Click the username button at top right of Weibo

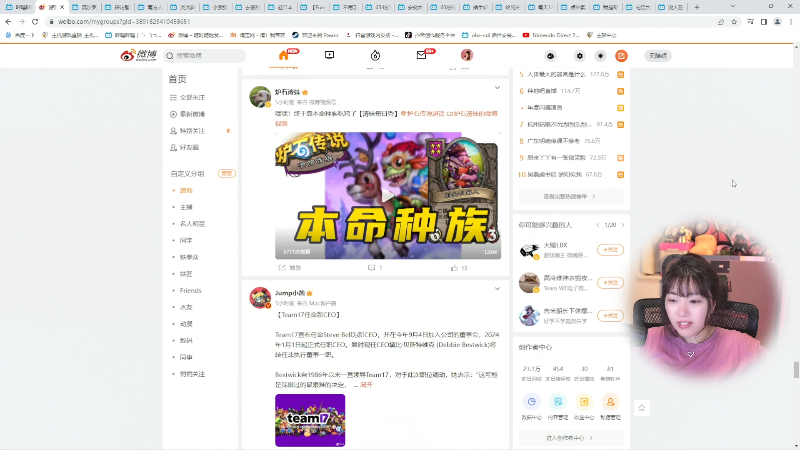tap(658, 56)
